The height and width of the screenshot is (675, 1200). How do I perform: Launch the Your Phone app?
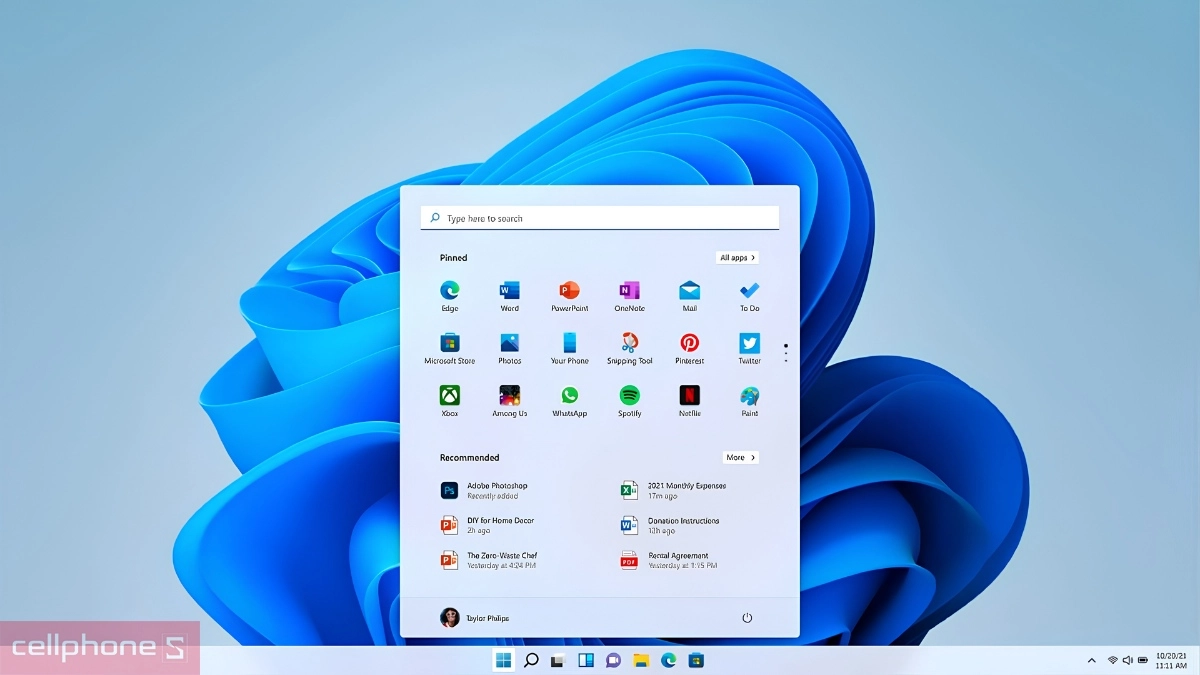[570, 348]
